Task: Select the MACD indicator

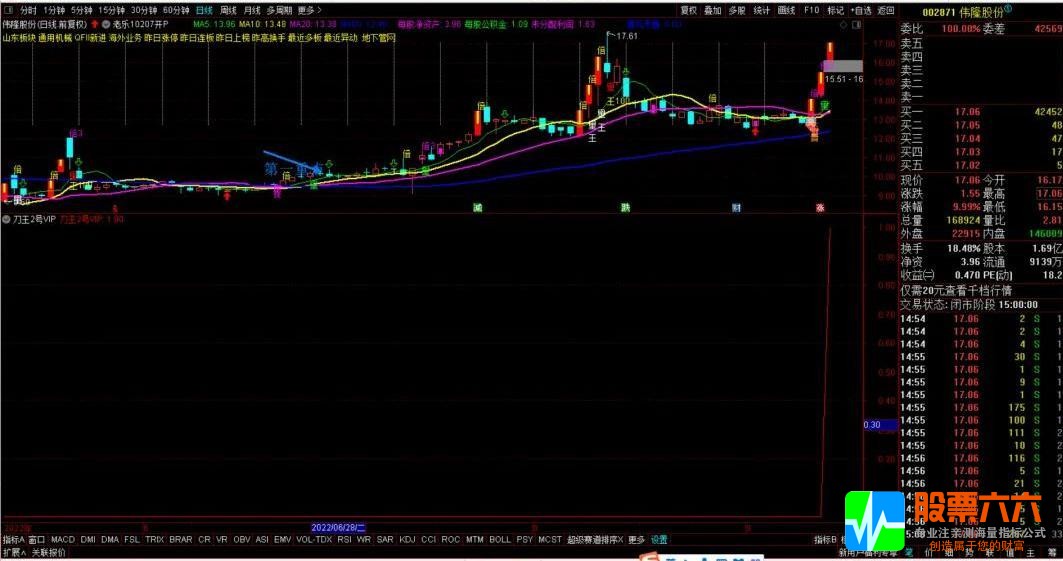Action: coord(62,539)
